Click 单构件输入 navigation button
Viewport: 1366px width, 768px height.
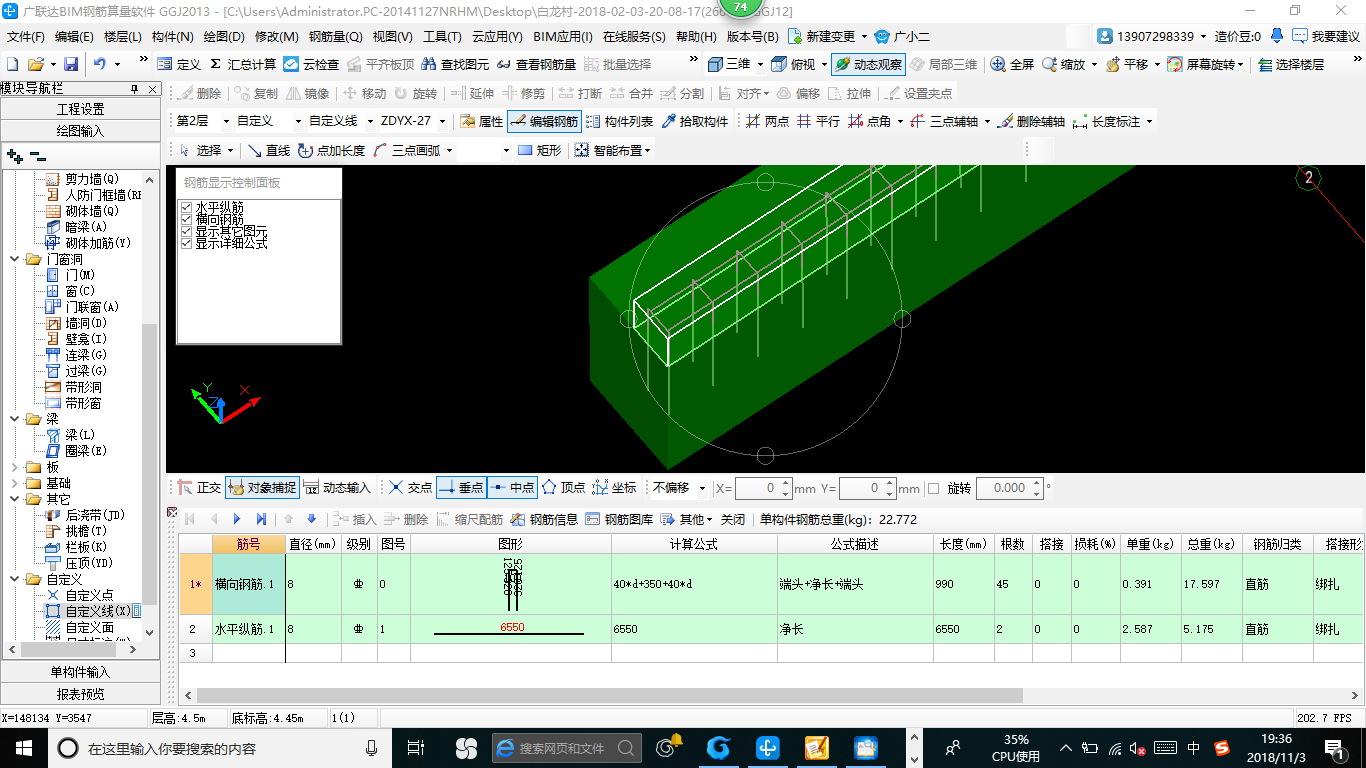tap(80, 672)
